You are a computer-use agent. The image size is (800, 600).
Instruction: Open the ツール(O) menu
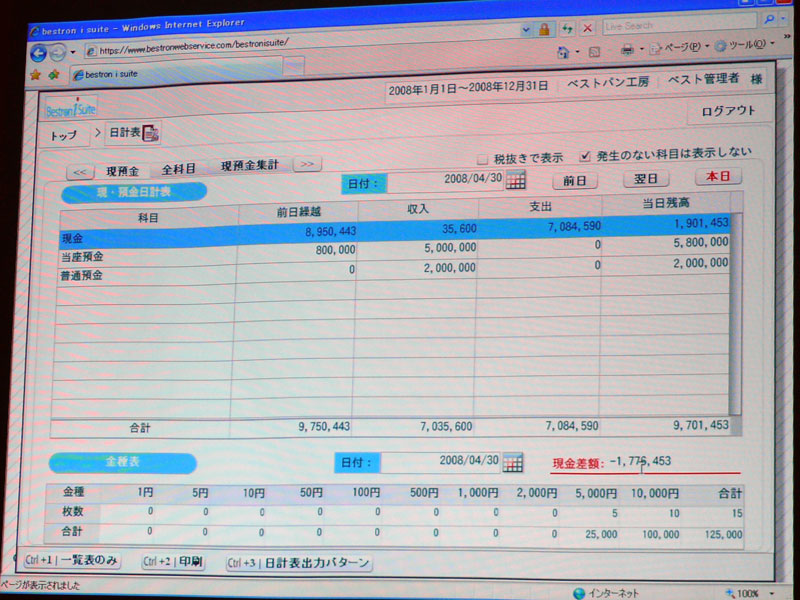click(x=744, y=45)
